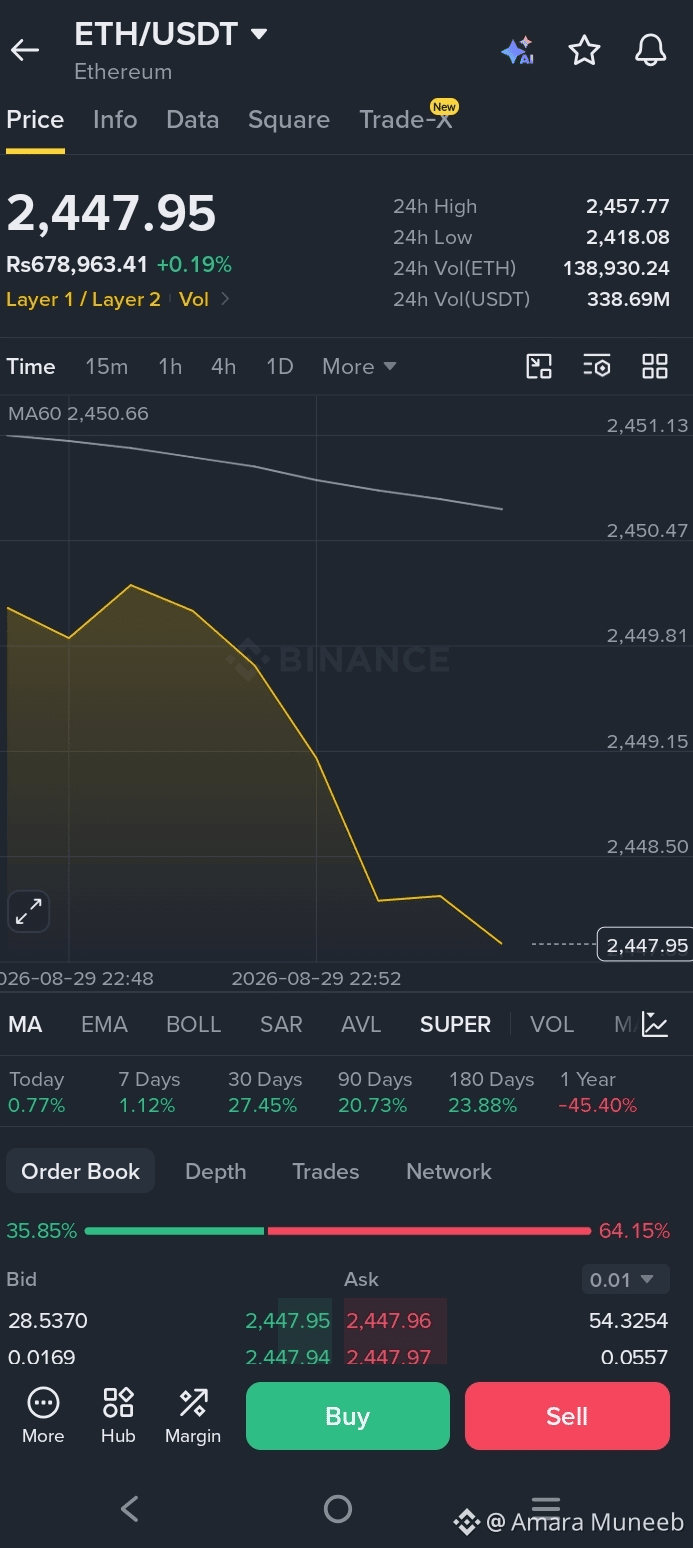Expand the More timeframe dropdown

pyautogui.click(x=359, y=366)
